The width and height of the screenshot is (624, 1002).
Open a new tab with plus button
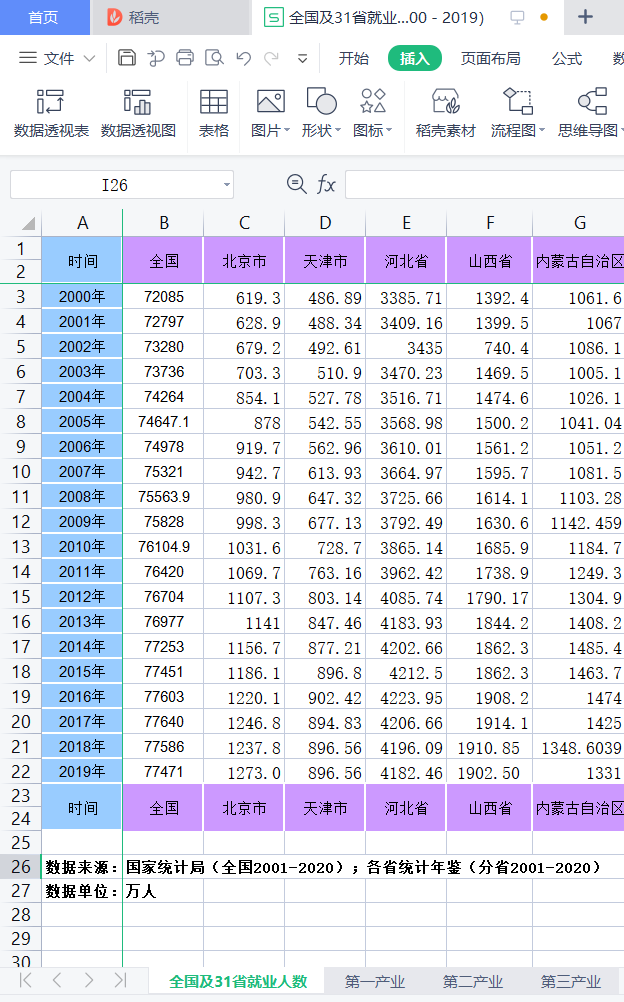(x=585, y=17)
